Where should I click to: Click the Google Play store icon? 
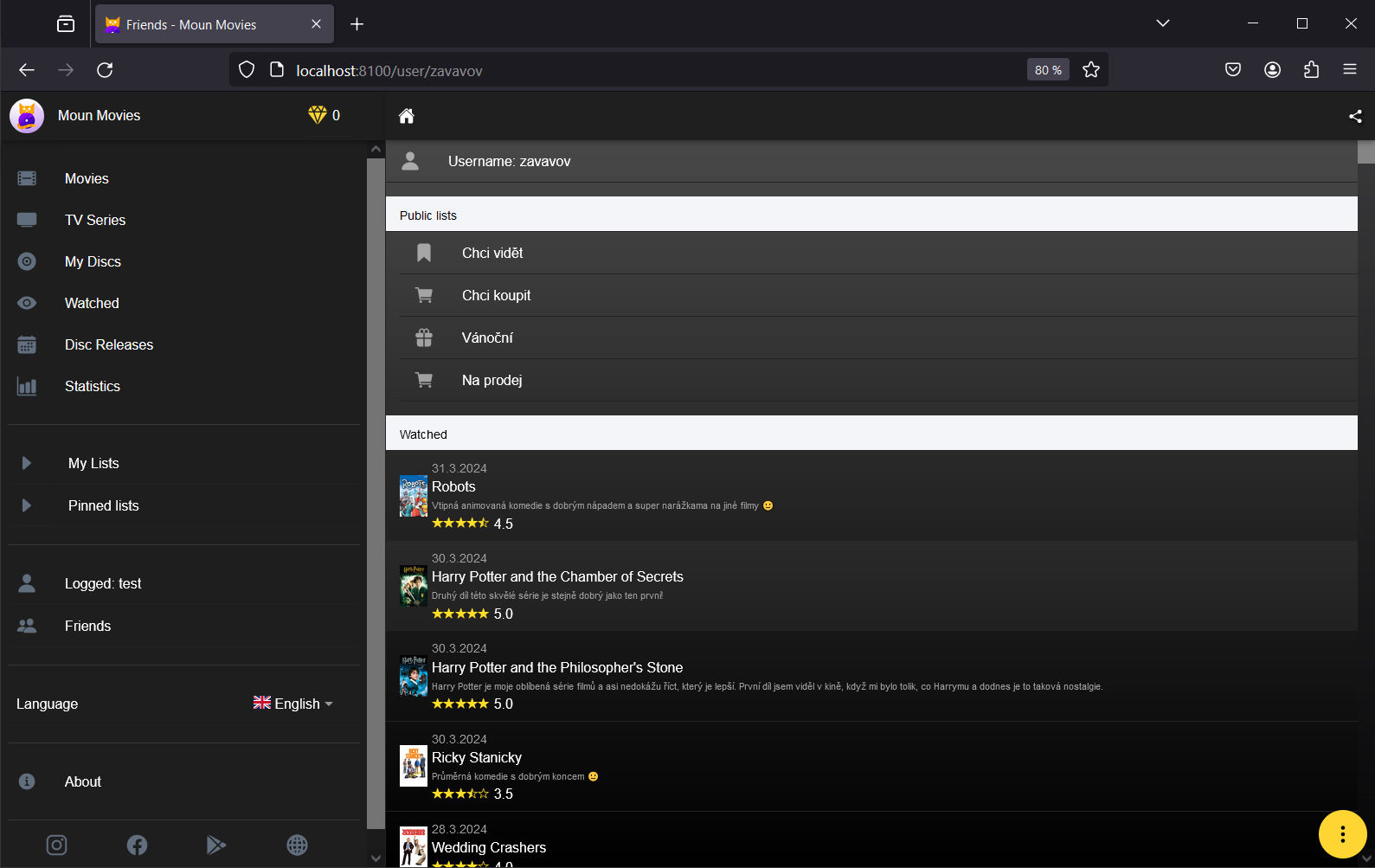(x=216, y=845)
